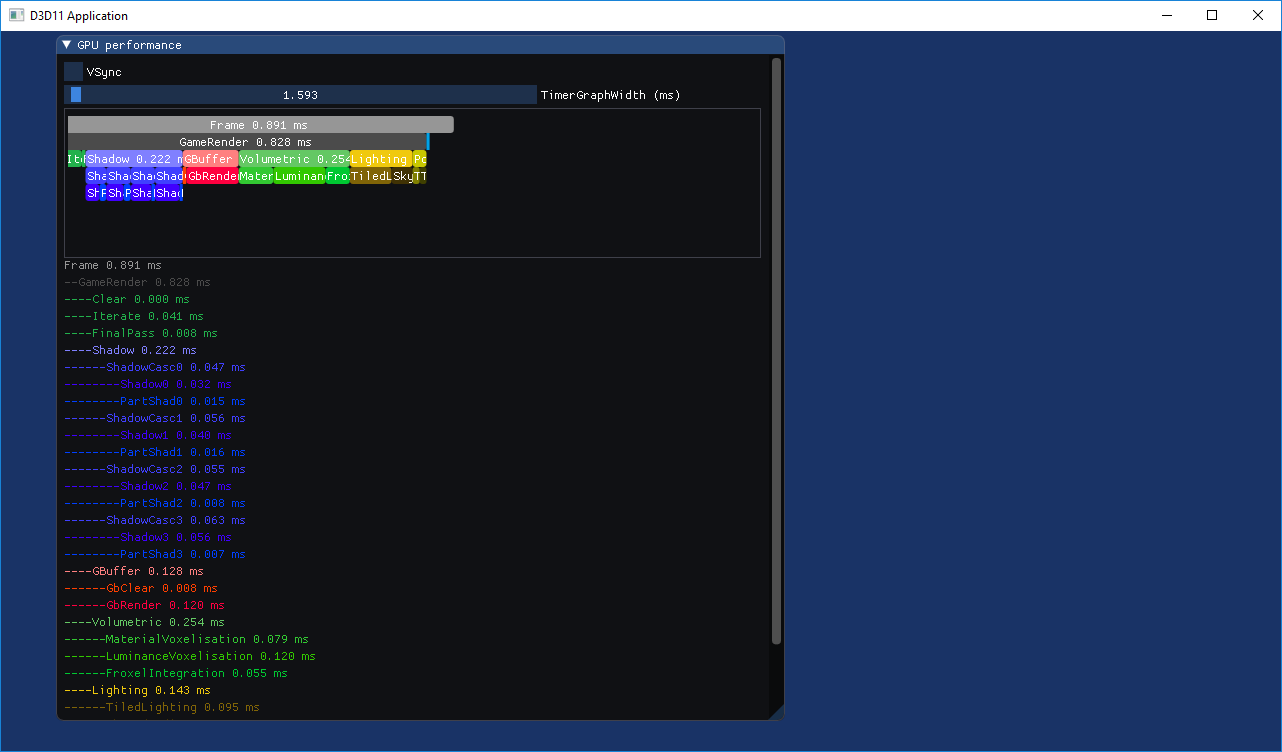Image resolution: width=1282 pixels, height=752 pixels.
Task: Click the '----FinalPass 0.008 ms' row
Action: (x=141, y=333)
